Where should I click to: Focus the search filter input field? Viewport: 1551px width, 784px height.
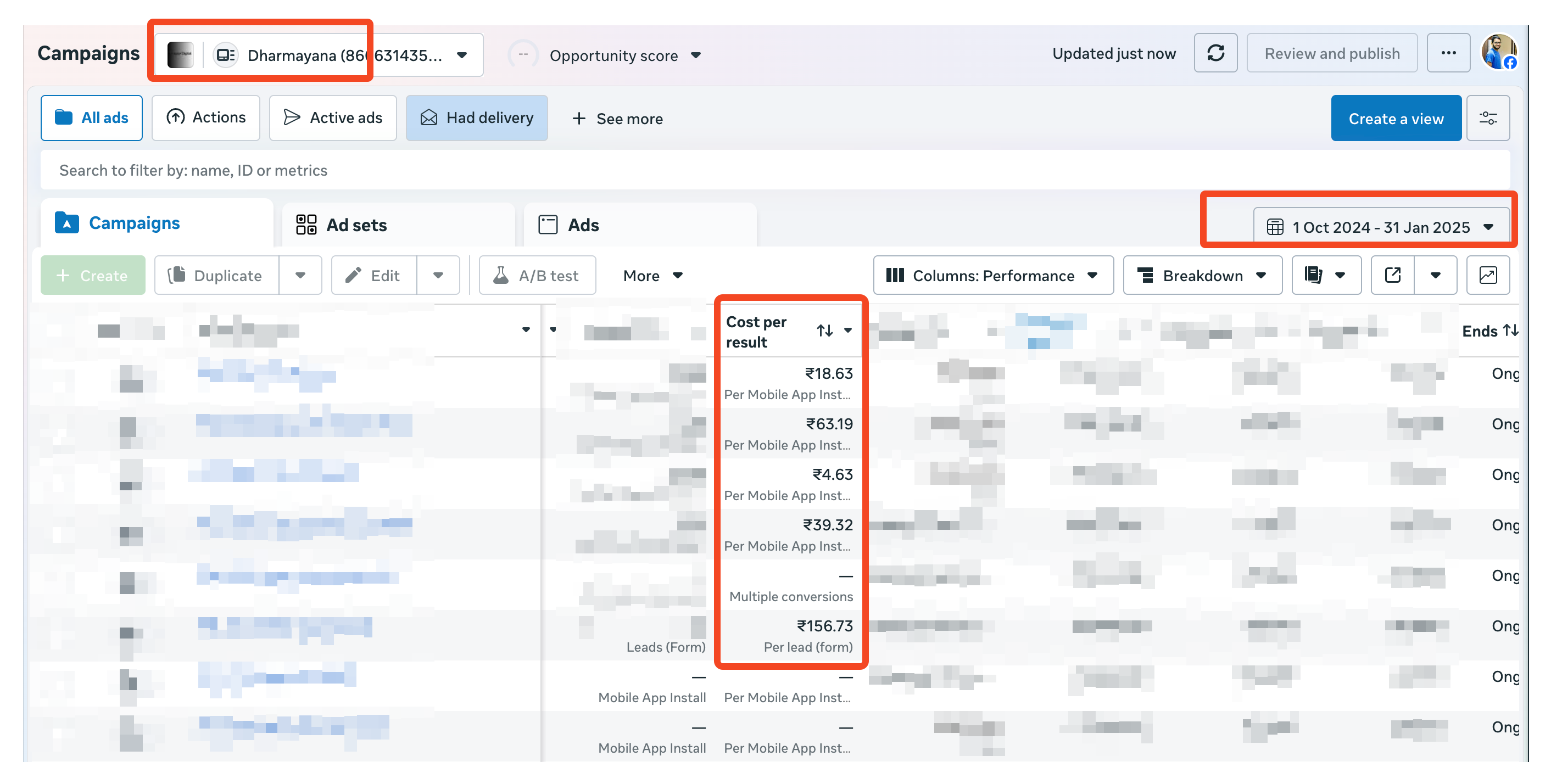tap(775, 170)
